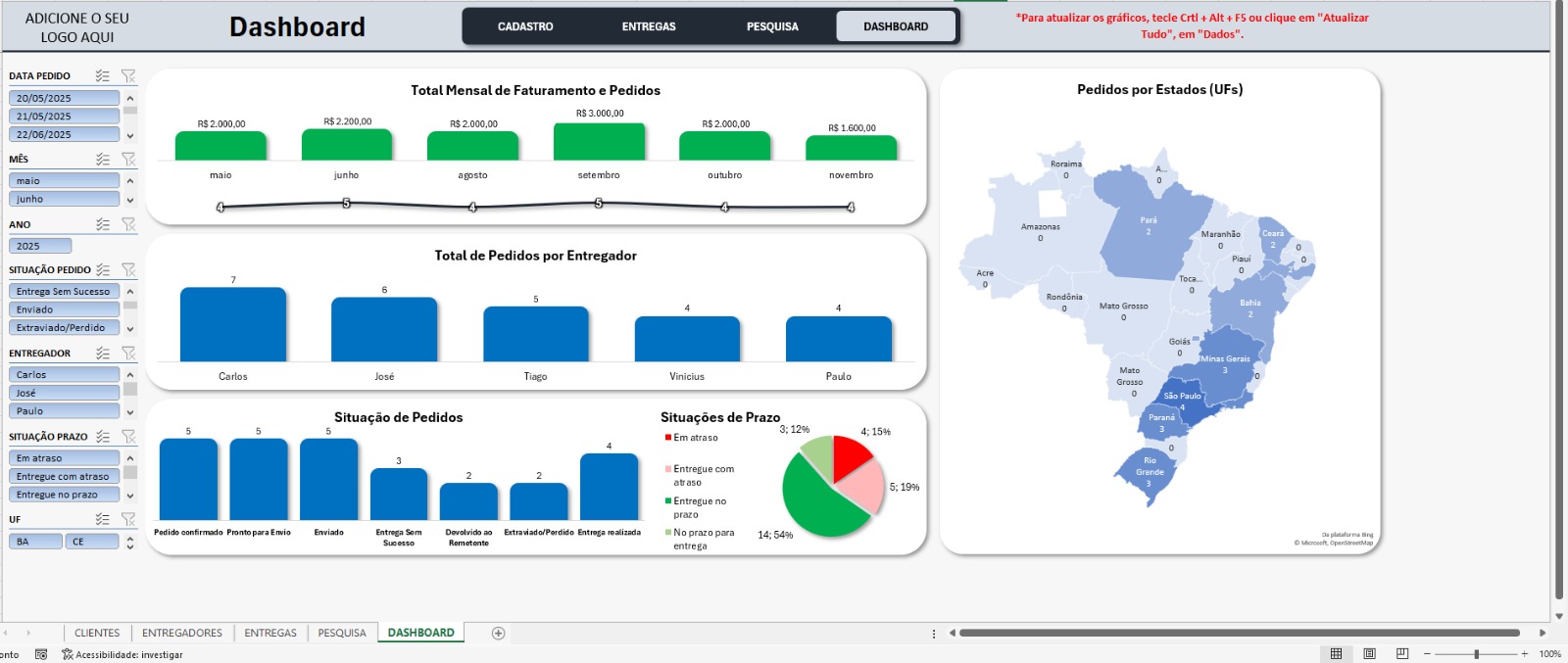Switch to Page Break Preview view
1568x663 pixels.
tap(1402, 653)
